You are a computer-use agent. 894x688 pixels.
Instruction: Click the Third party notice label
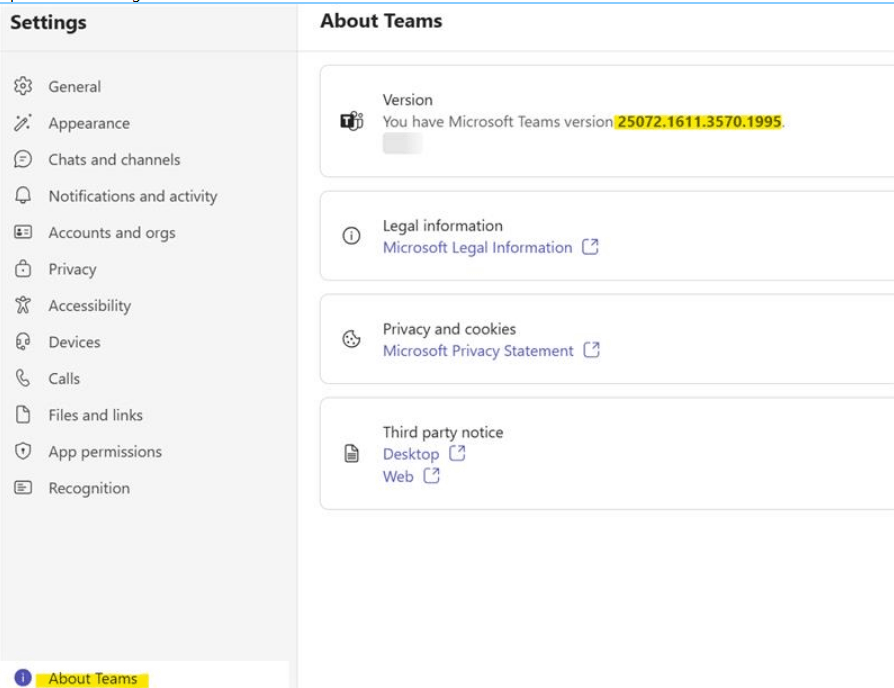pos(442,432)
